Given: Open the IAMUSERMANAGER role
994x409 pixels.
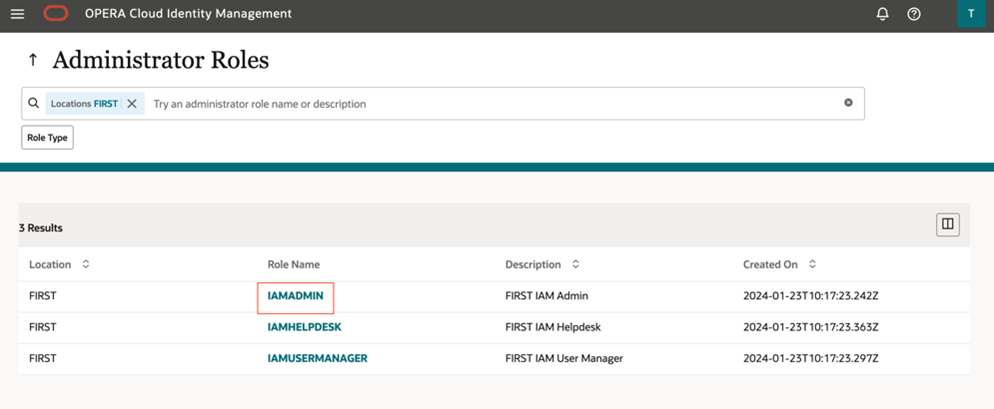Looking at the screenshot, I should (x=318, y=358).
